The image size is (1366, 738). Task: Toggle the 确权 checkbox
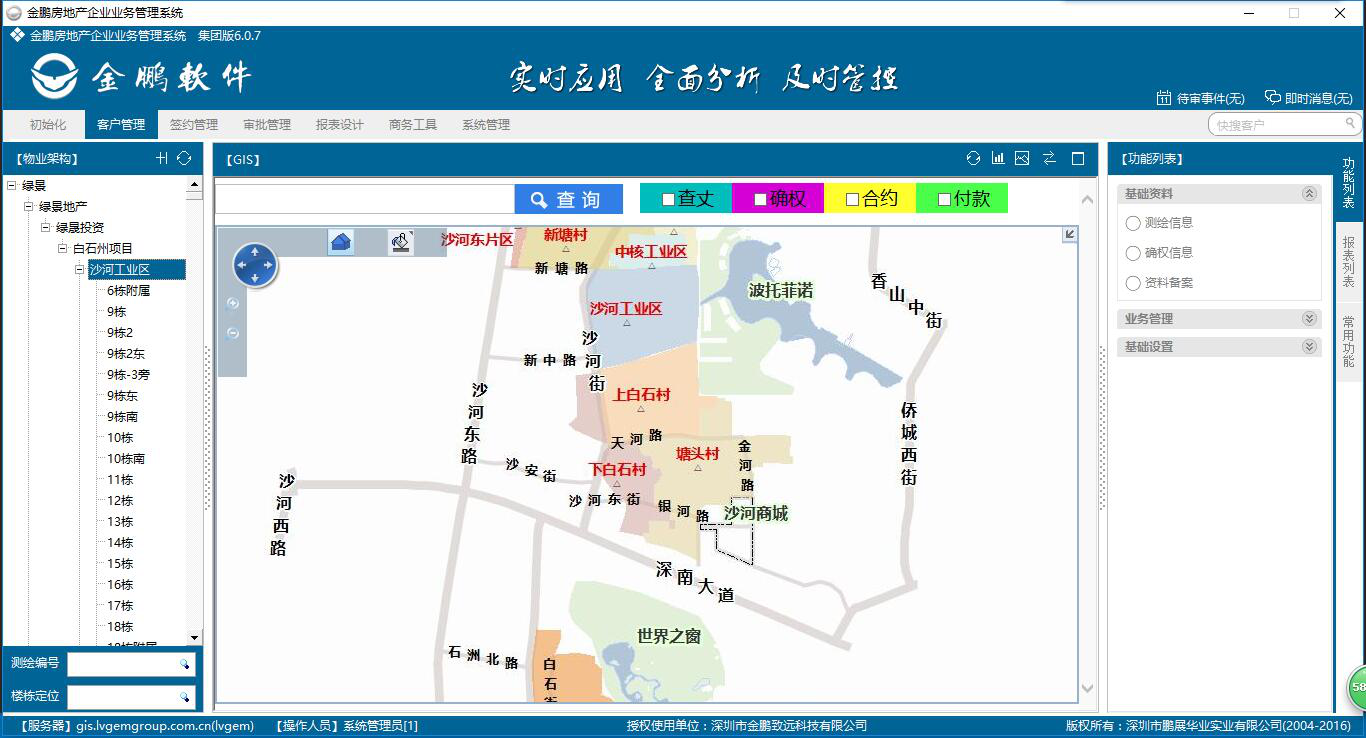click(x=760, y=199)
